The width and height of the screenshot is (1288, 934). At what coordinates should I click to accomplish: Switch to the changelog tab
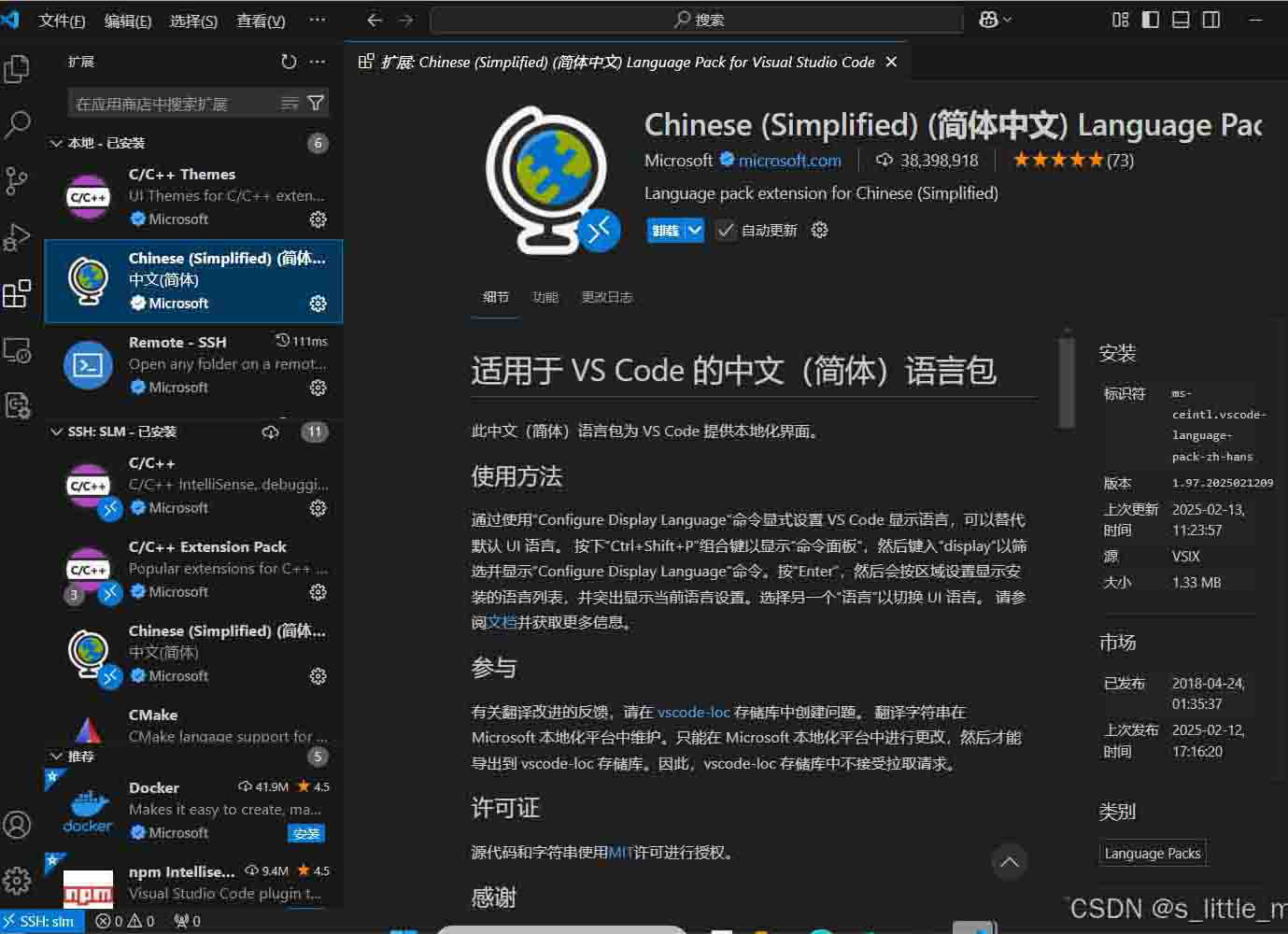[606, 297]
